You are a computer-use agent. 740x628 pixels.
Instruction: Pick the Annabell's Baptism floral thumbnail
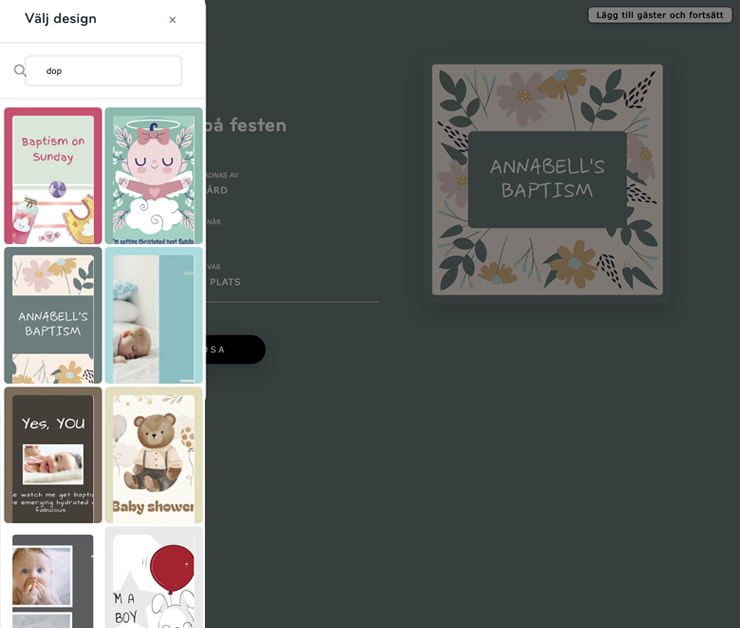point(53,315)
